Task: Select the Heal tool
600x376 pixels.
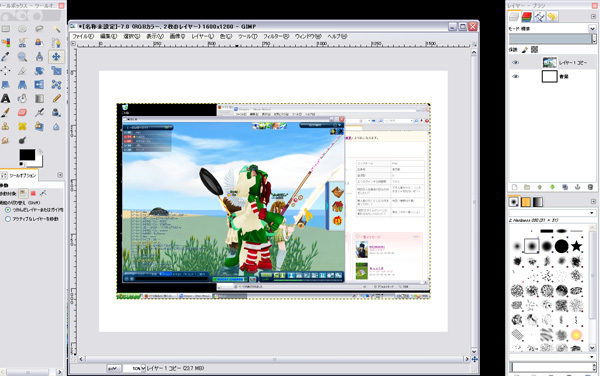Action: tap(22, 126)
